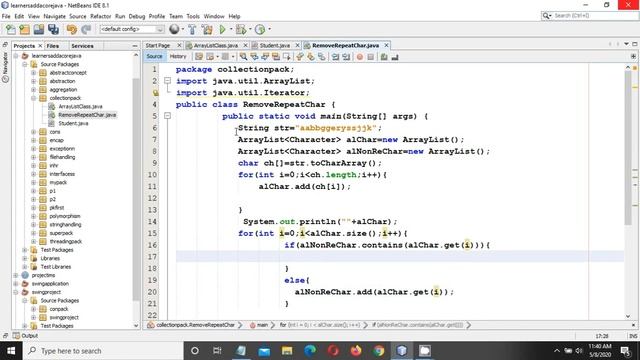The width and height of the screenshot is (640, 360).
Task: Open the File menu
Action: coord(6,16)
